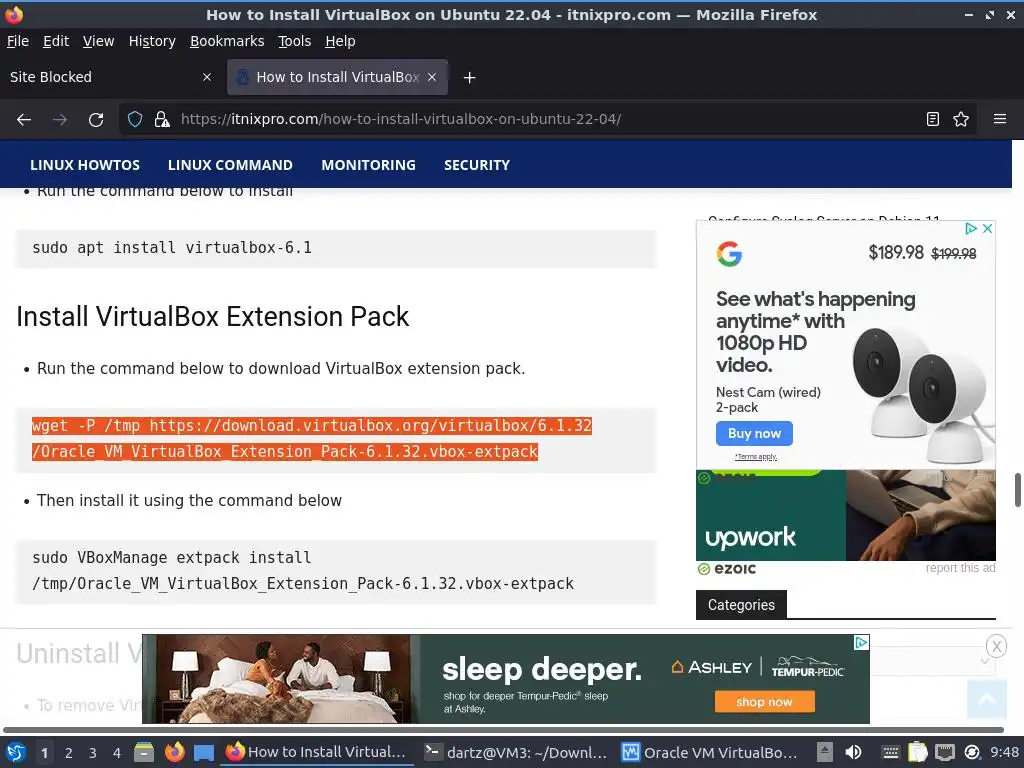Open the File menu
Image resolution: width=1024 pixels, height=768 pixels.
tap(18, 41)
